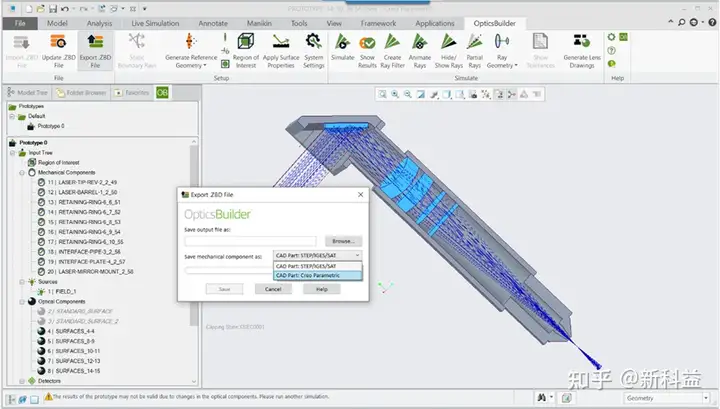
Task: Click green gear icon in Help group
Action: 612,37
